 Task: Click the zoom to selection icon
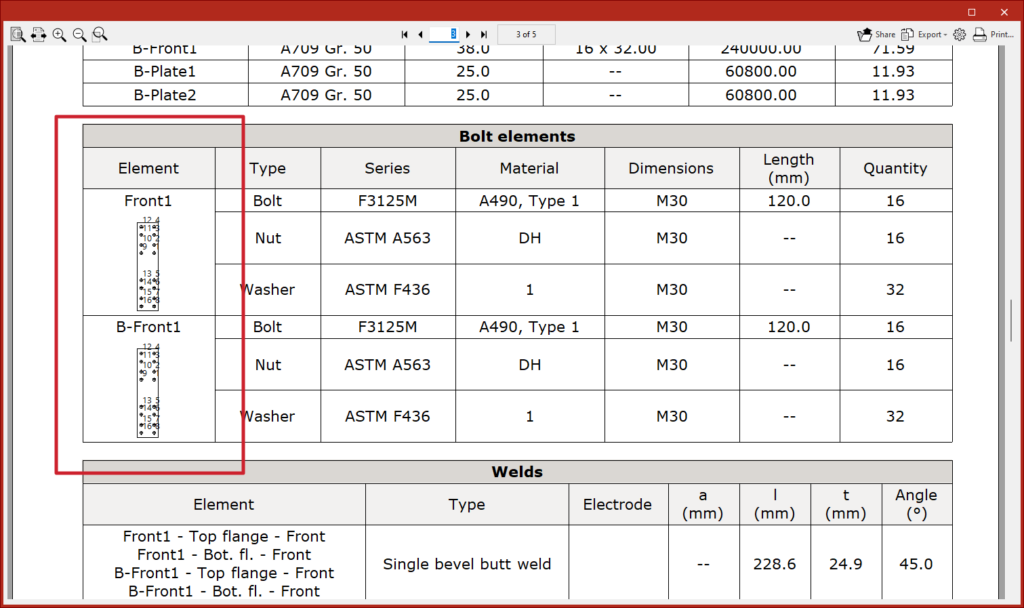100,35
